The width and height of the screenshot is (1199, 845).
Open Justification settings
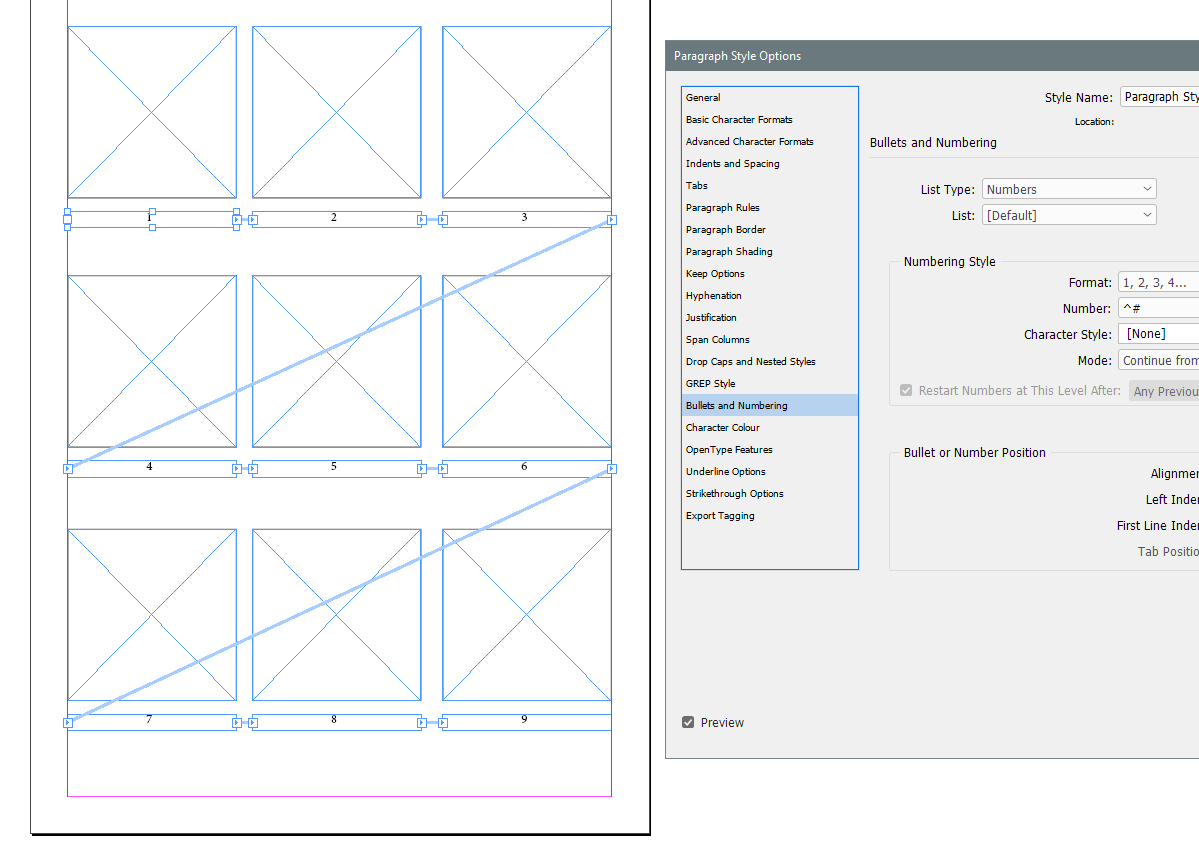click(769, 317)
